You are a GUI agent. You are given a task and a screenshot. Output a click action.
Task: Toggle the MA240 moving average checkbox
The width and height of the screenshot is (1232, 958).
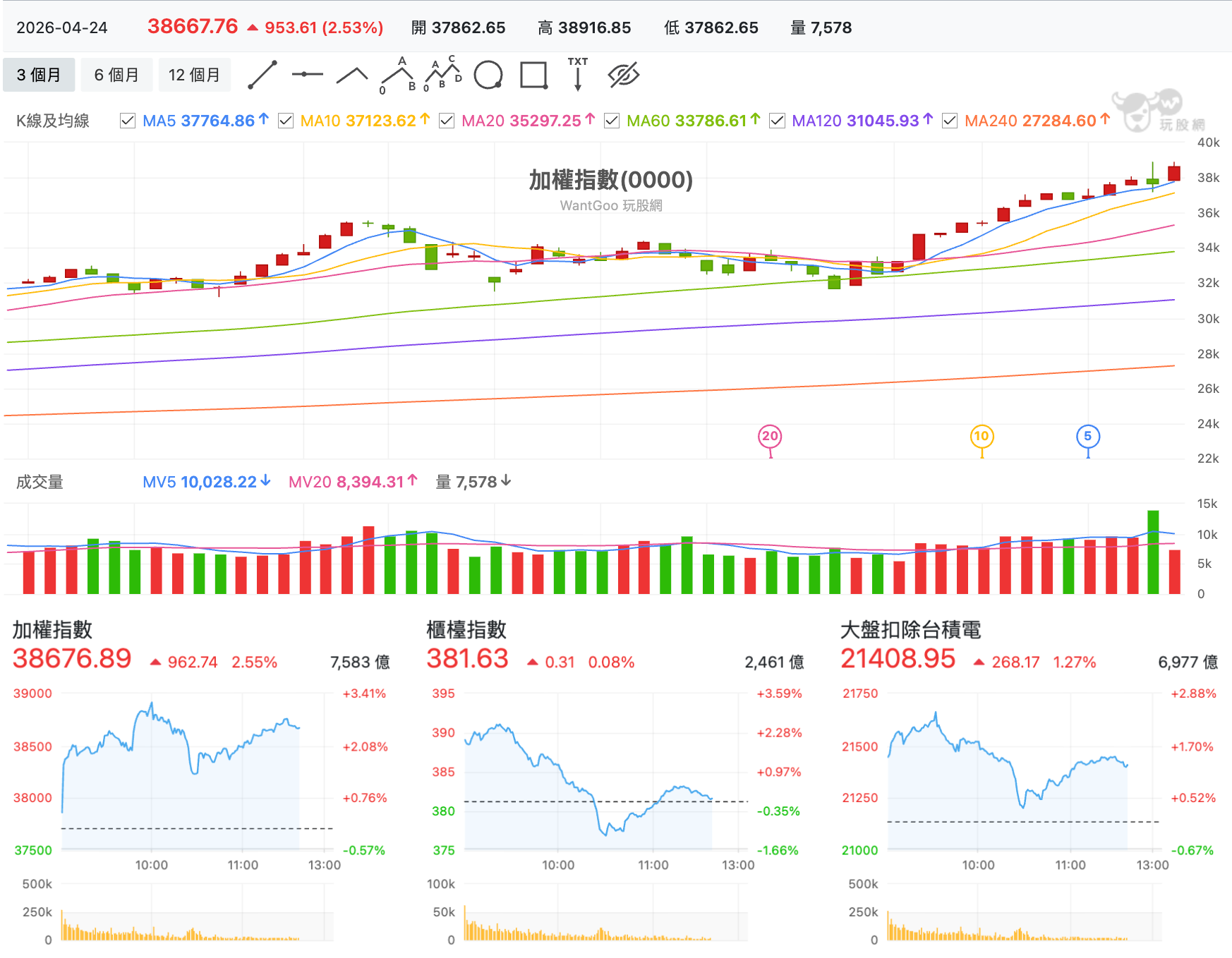click(950, 121)
